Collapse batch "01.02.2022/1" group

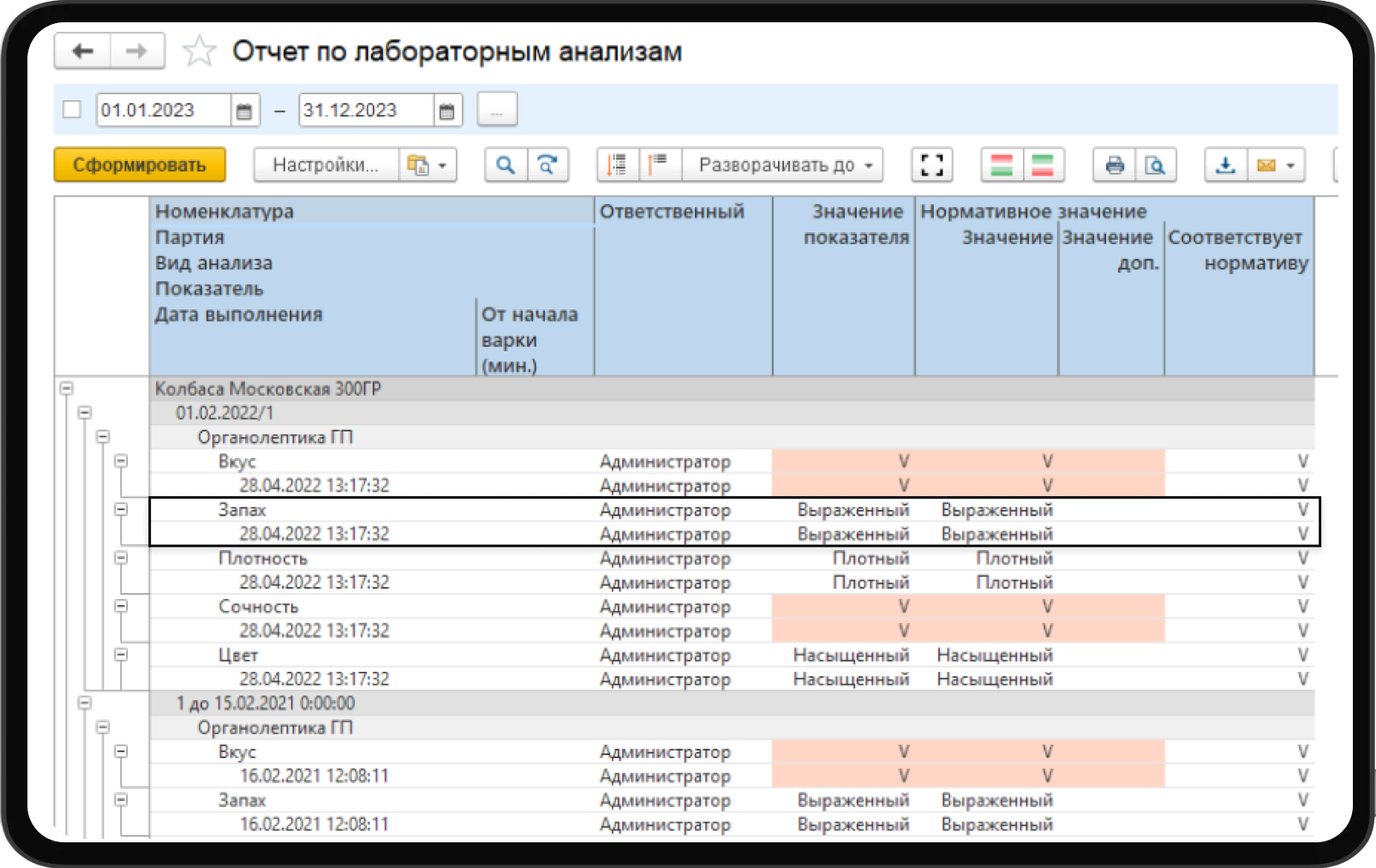(85, 412)
